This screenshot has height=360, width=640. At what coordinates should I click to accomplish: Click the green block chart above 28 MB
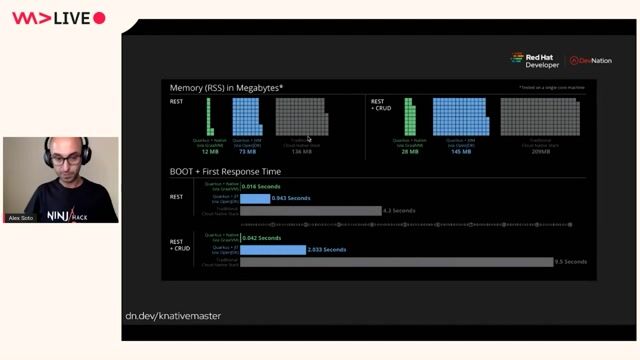coord(410,117)
